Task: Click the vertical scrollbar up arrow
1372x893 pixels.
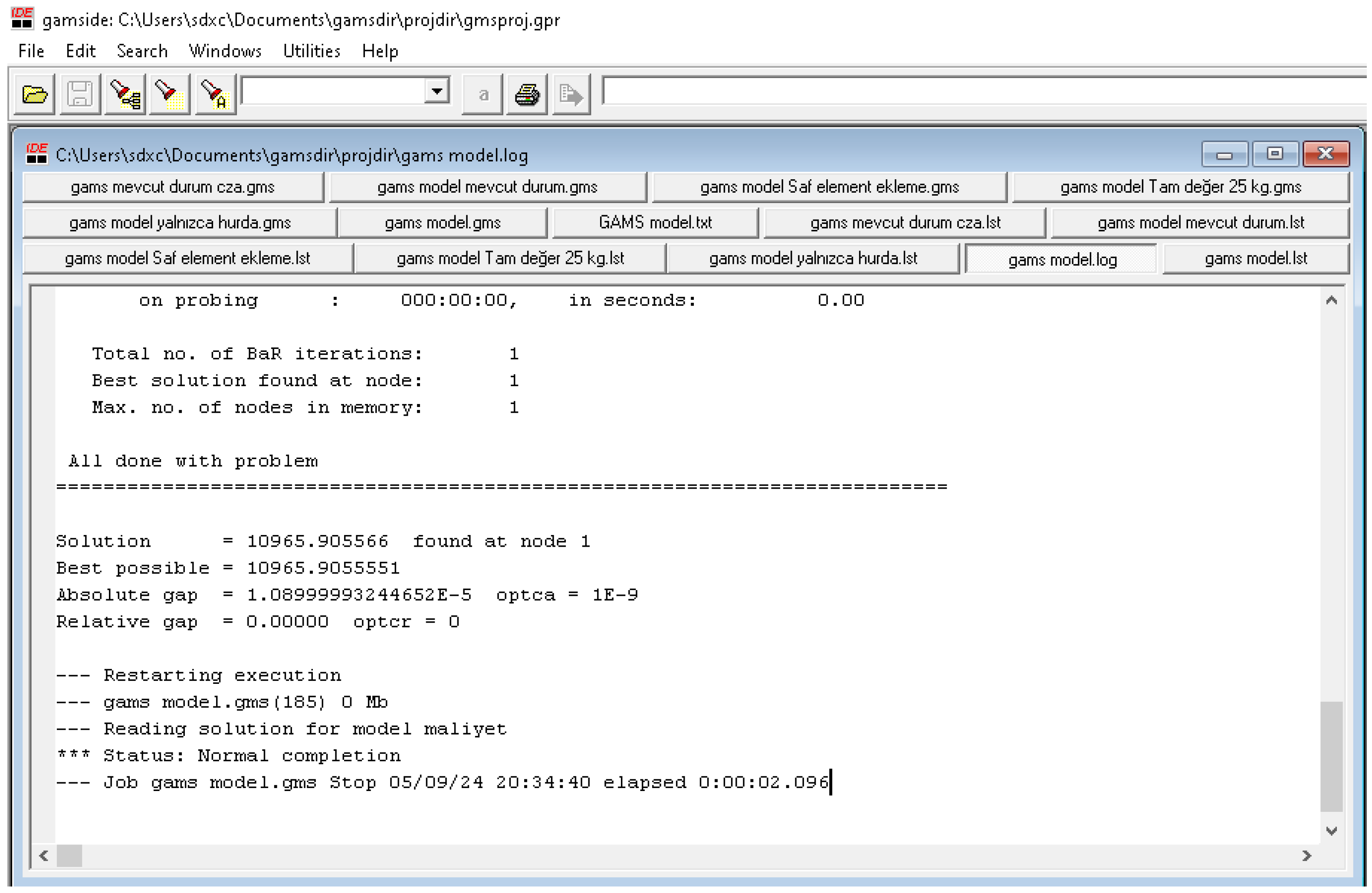Action: [x=1331, y=300]
